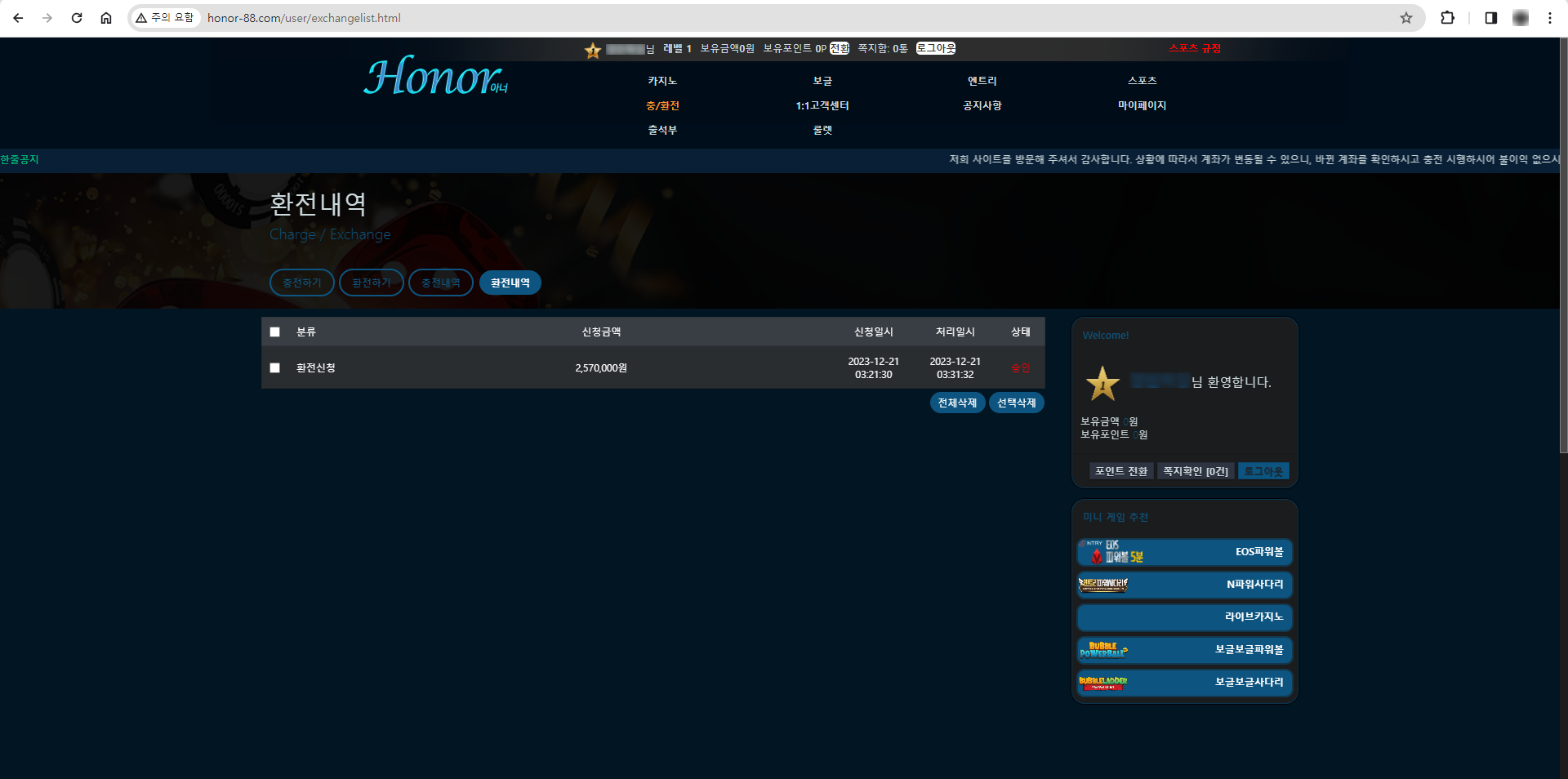
Task: Click the browser forward arrow
Action: pos(47,18)
